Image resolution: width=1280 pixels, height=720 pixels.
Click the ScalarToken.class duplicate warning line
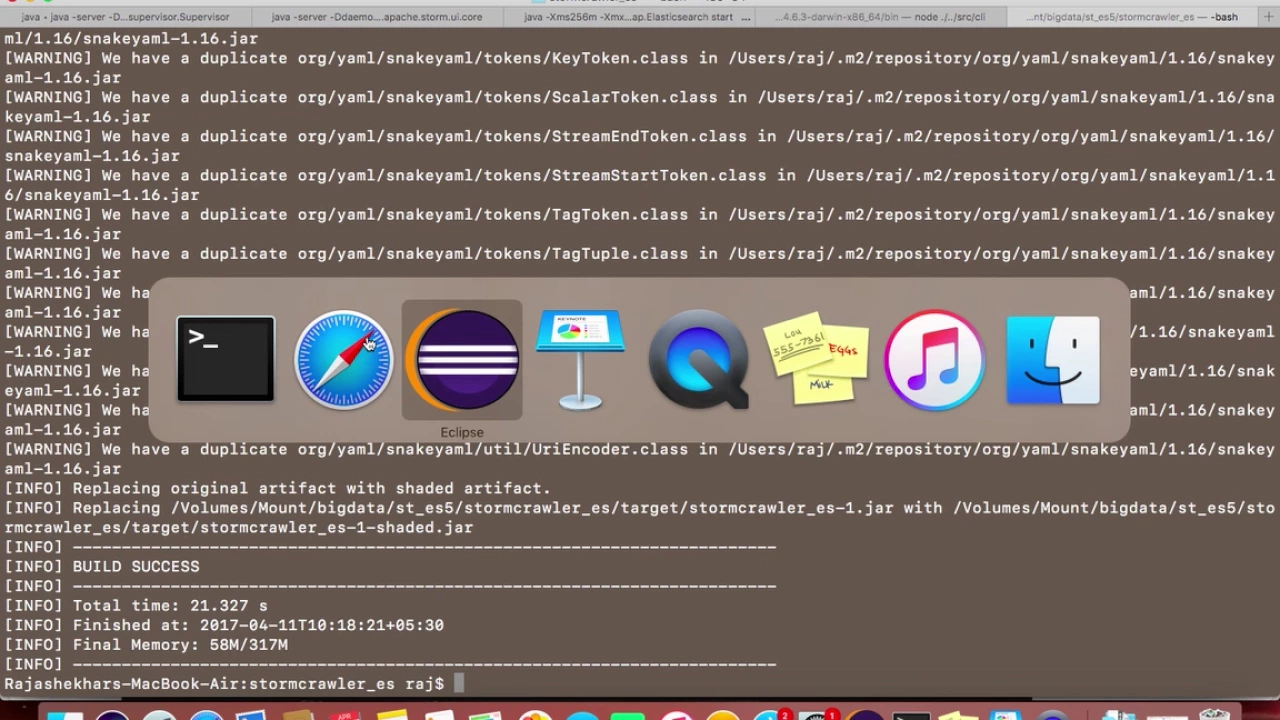[640, 107]
